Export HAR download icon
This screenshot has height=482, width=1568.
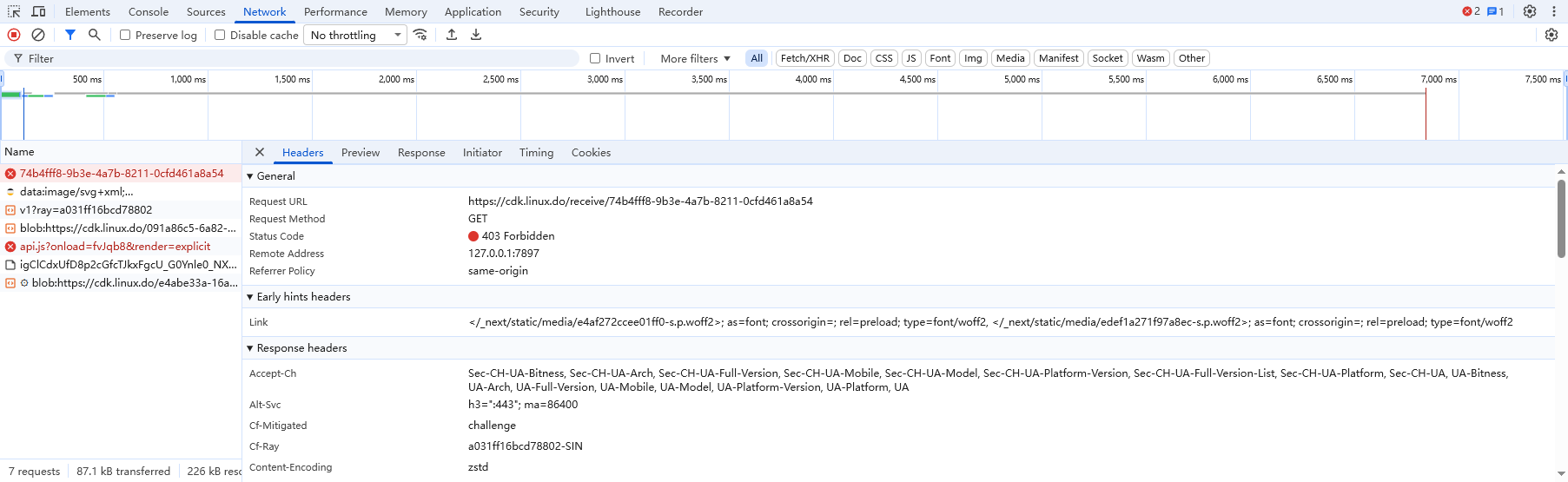[476, 35]
